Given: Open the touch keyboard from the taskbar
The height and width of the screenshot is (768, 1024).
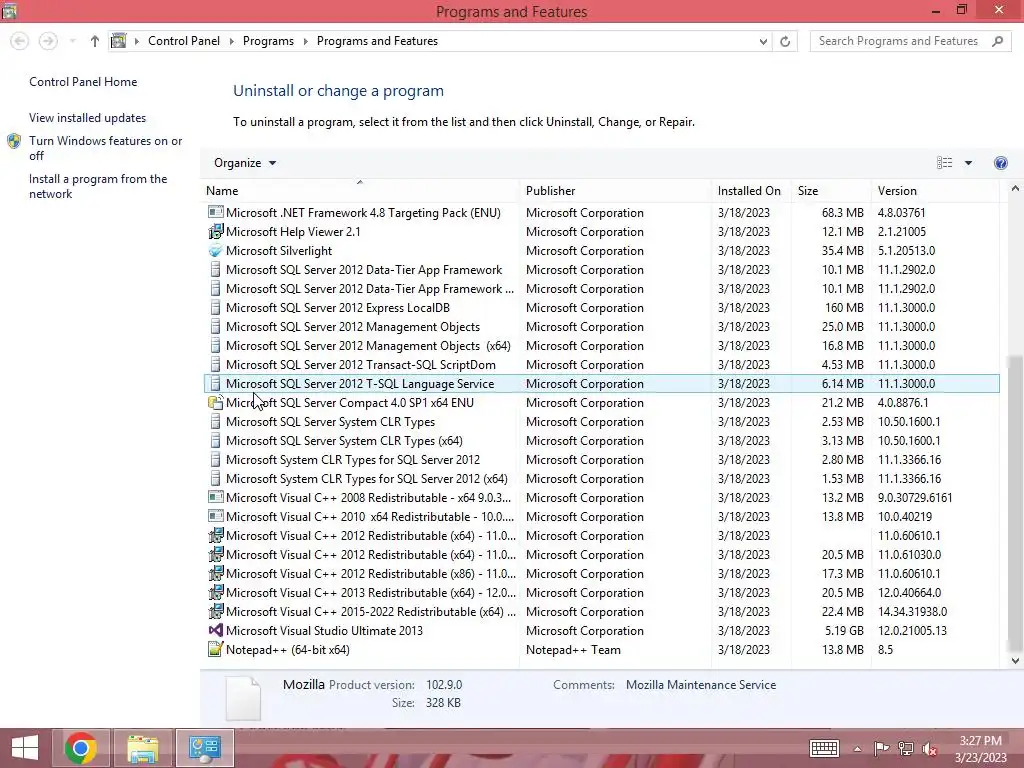Looking at the screenshot, I should click(x=824, y=748).
